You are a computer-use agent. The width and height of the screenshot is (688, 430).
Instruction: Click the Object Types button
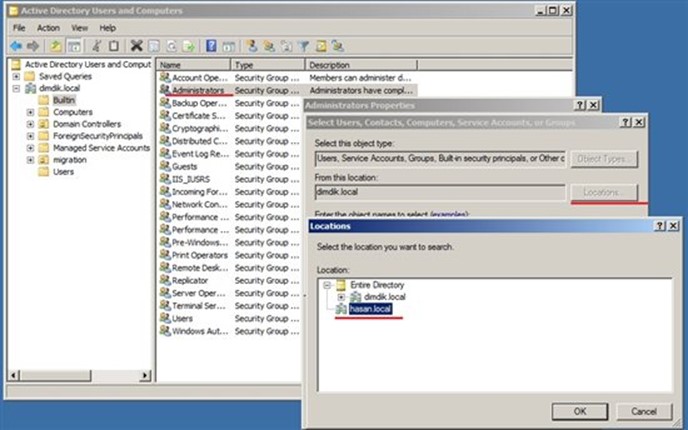604,159
